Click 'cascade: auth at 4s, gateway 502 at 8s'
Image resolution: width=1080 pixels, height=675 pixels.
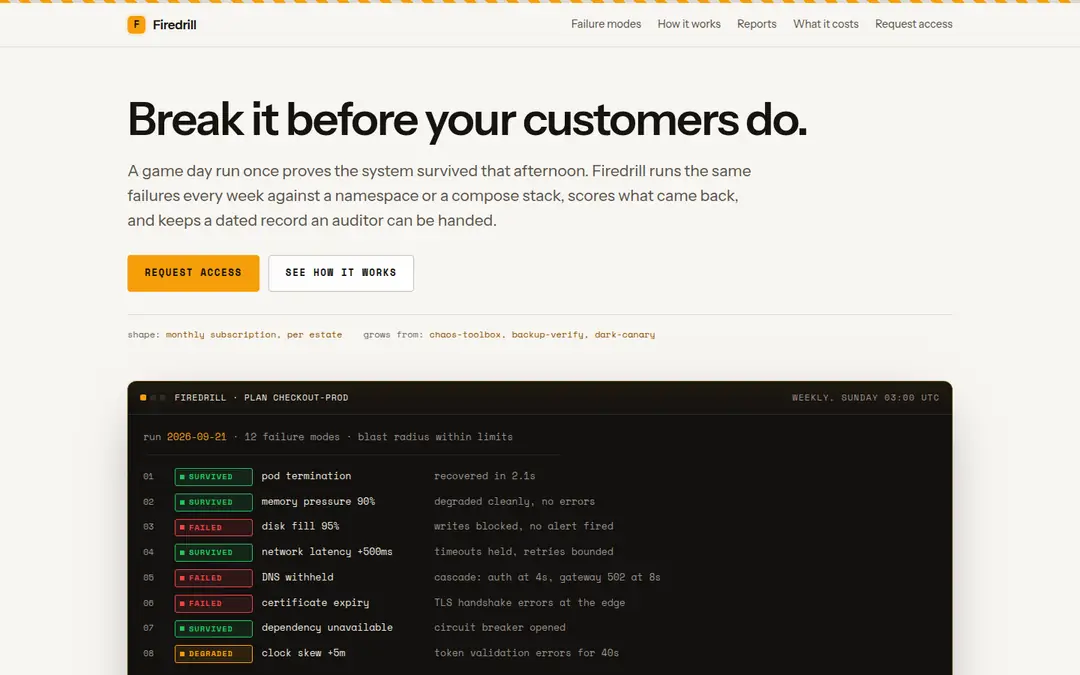(547, 577)
